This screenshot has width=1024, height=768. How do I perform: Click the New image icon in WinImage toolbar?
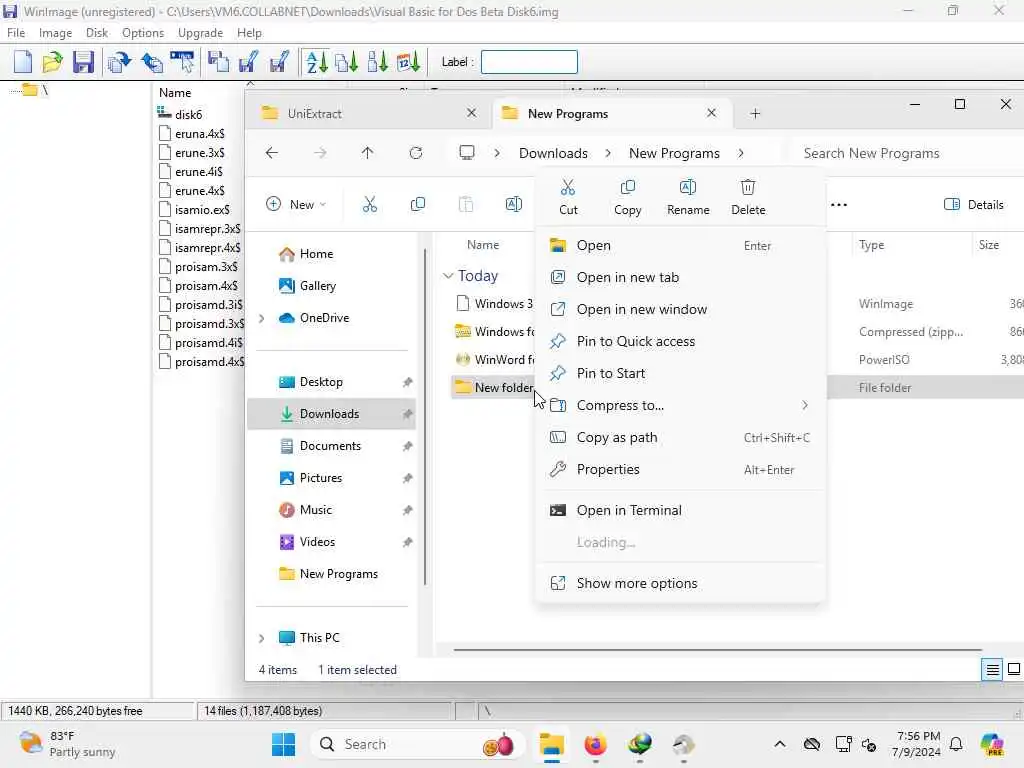23,62
